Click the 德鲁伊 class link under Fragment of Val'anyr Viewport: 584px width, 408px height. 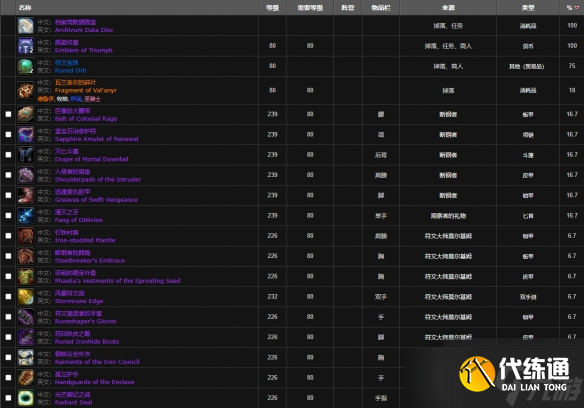(x=45, y=99)
